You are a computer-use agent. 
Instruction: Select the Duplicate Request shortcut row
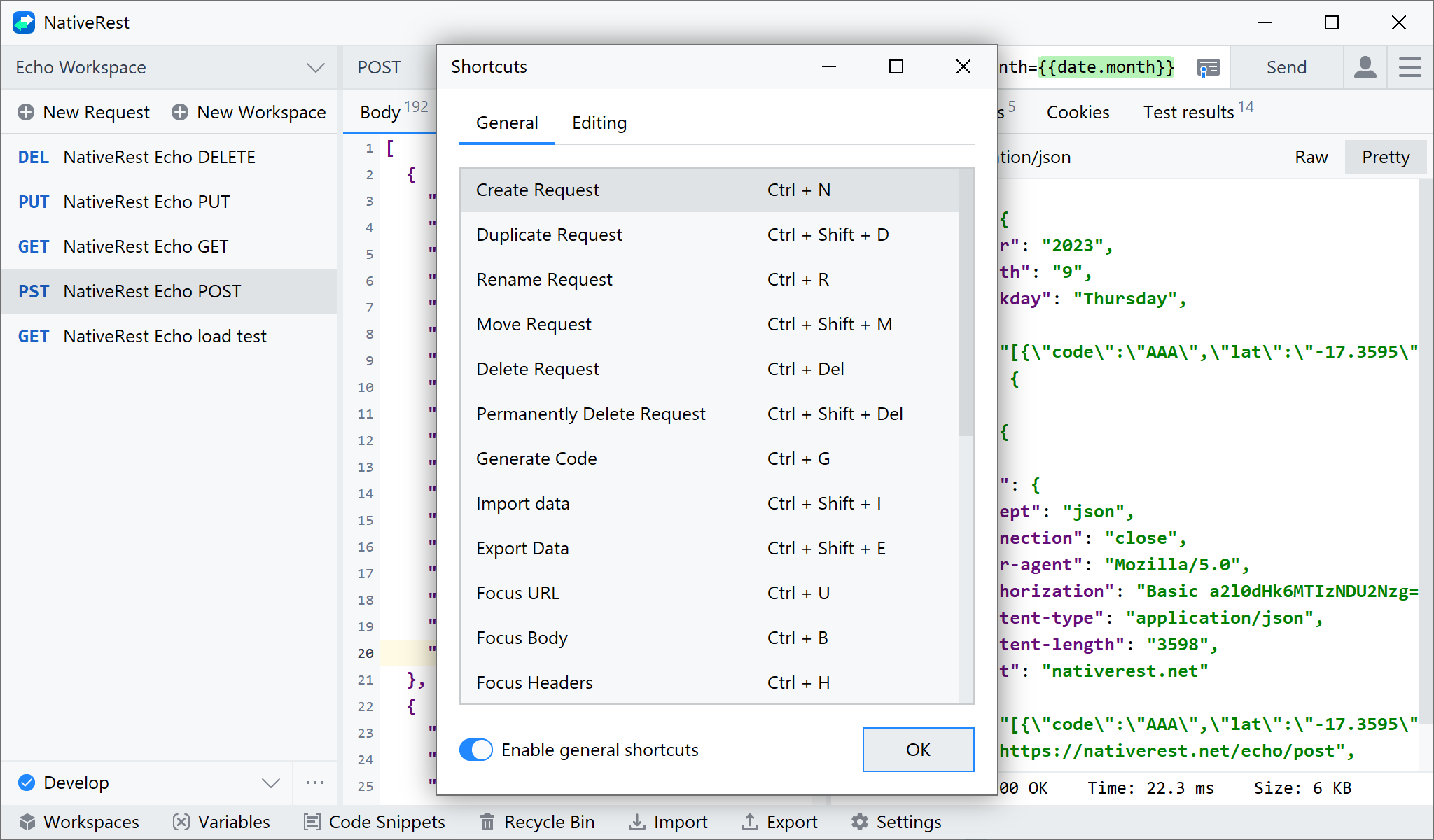709,234
